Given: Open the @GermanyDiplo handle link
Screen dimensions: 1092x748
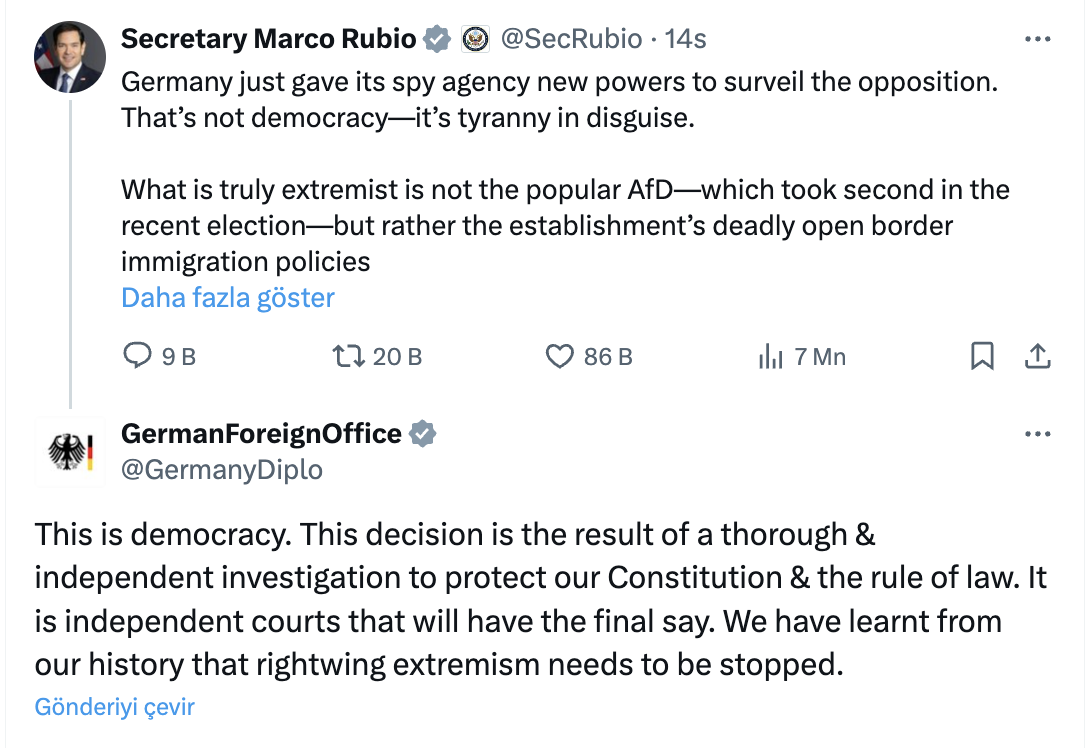Looking at the screenshot, I should (x=221, y=470).
